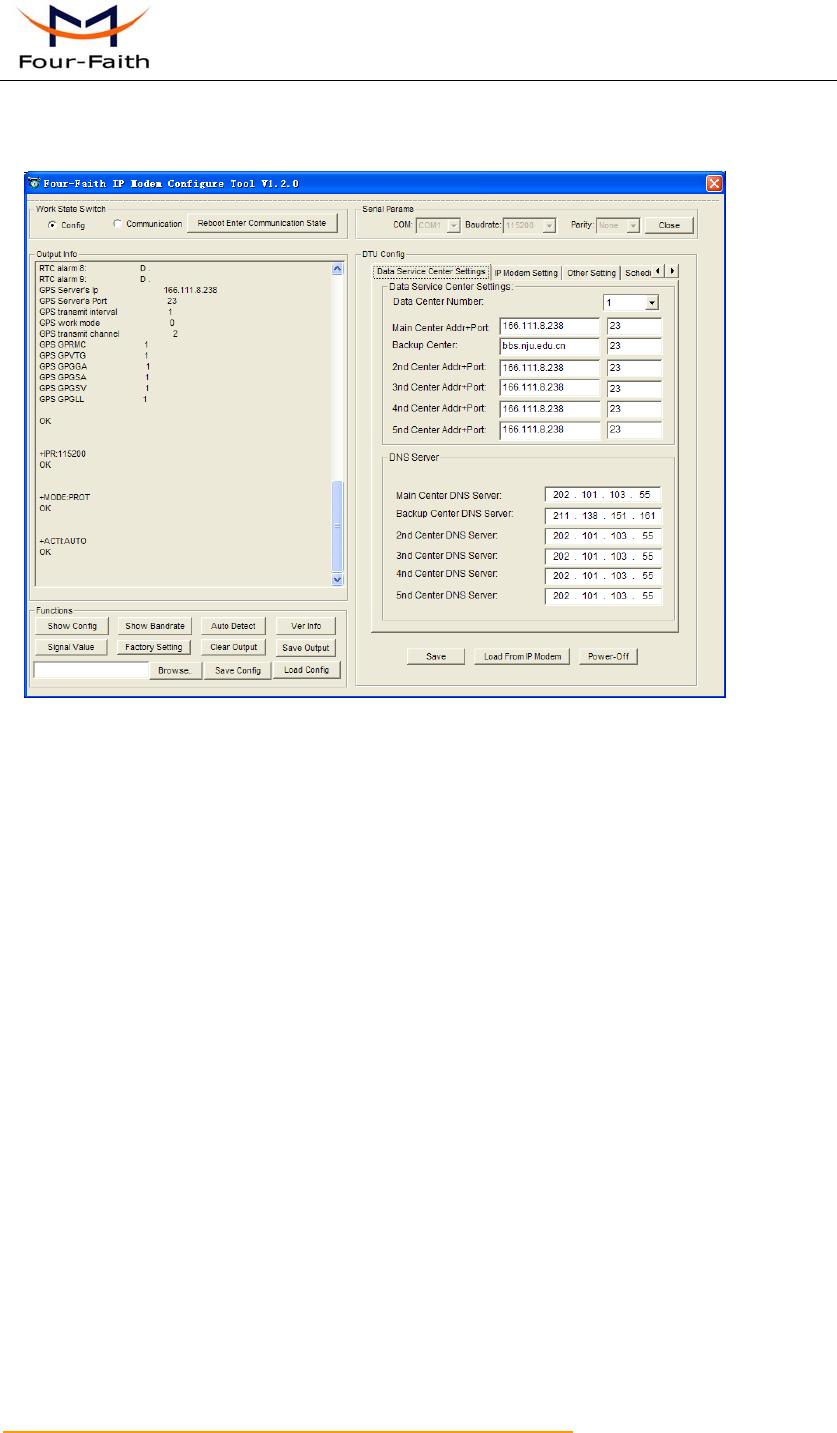Click 2nd Center DNS Server field
Screen dimensions: 837x1433
click(x=603, y=536)
